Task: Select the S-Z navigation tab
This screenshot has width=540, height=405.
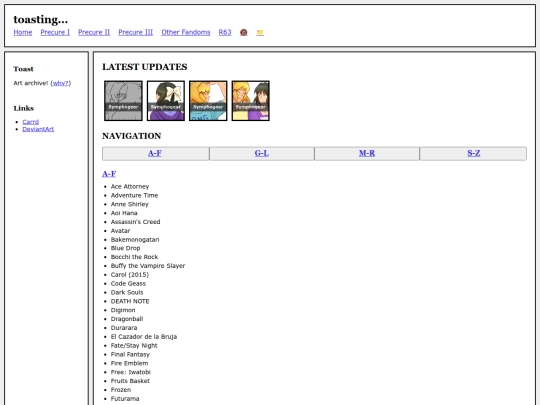Action: point(473,154)
